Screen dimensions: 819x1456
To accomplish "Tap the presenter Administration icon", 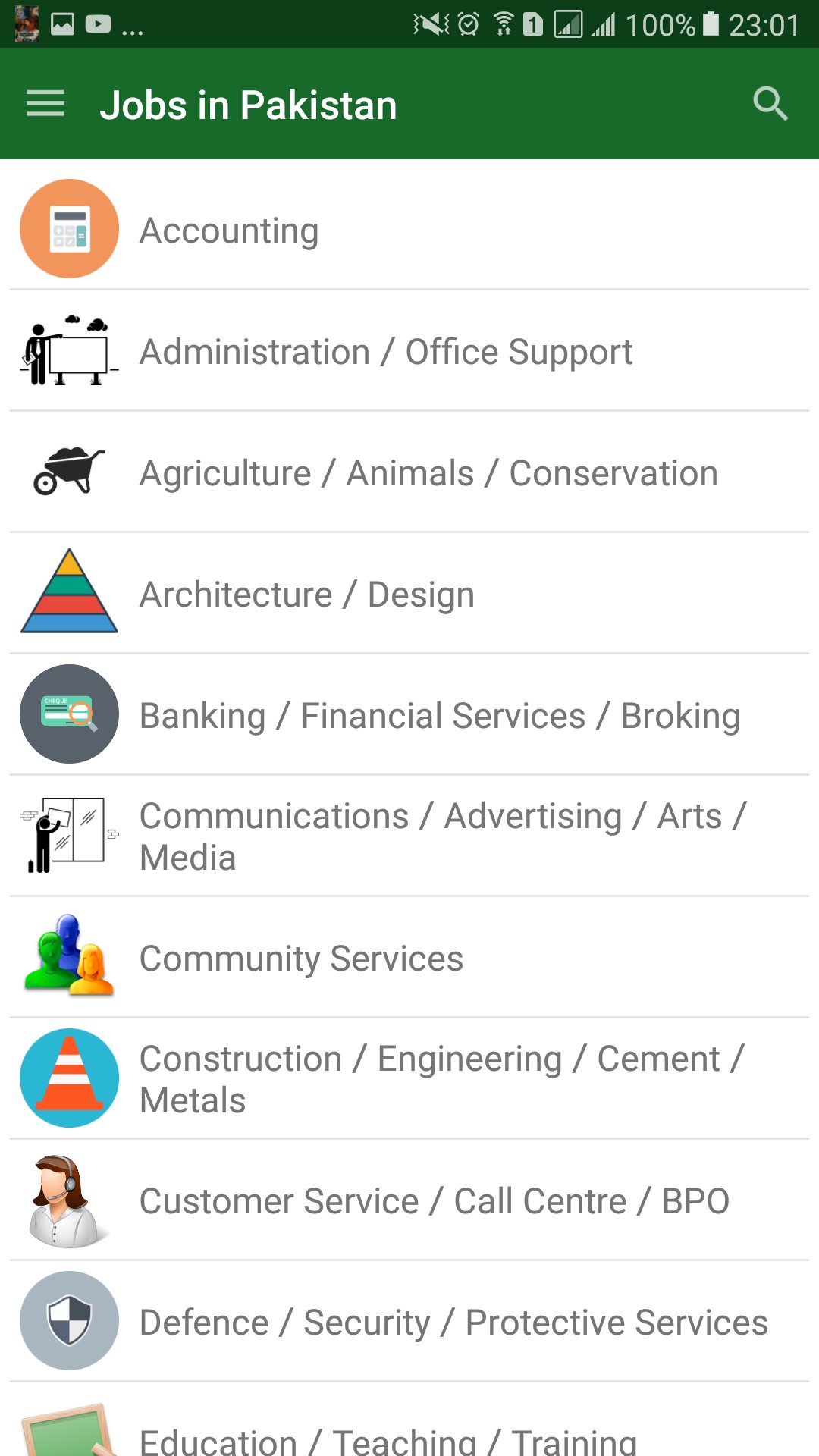I will click(69, 350).
